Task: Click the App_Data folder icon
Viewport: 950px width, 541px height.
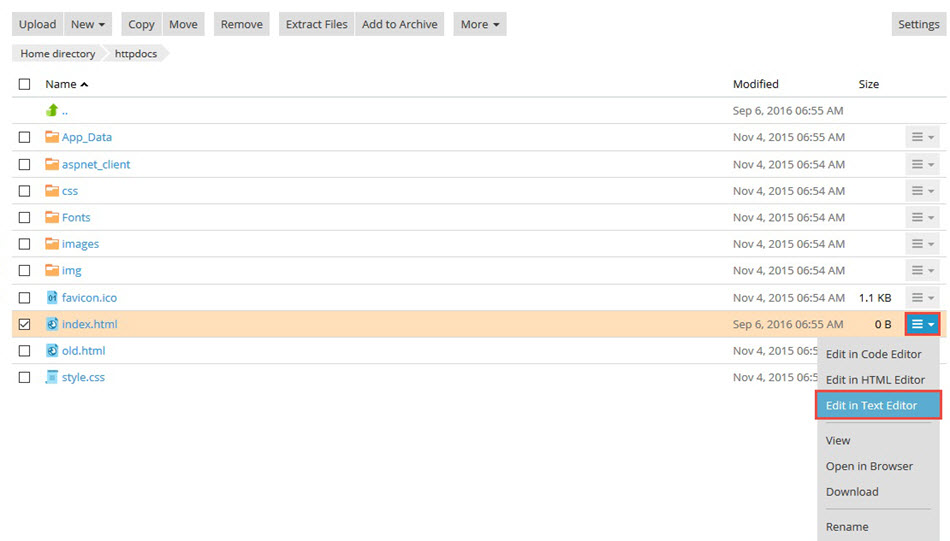Action: pos(52,137)
